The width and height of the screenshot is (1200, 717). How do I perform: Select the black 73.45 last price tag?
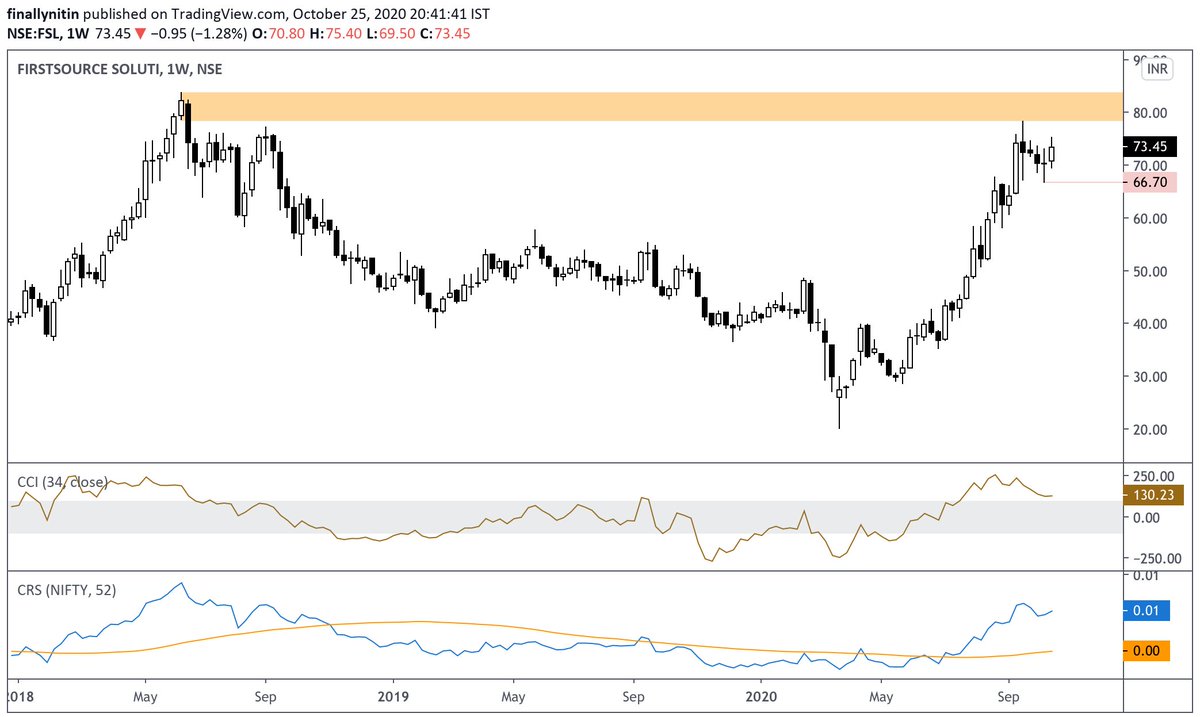(1150, 145)
